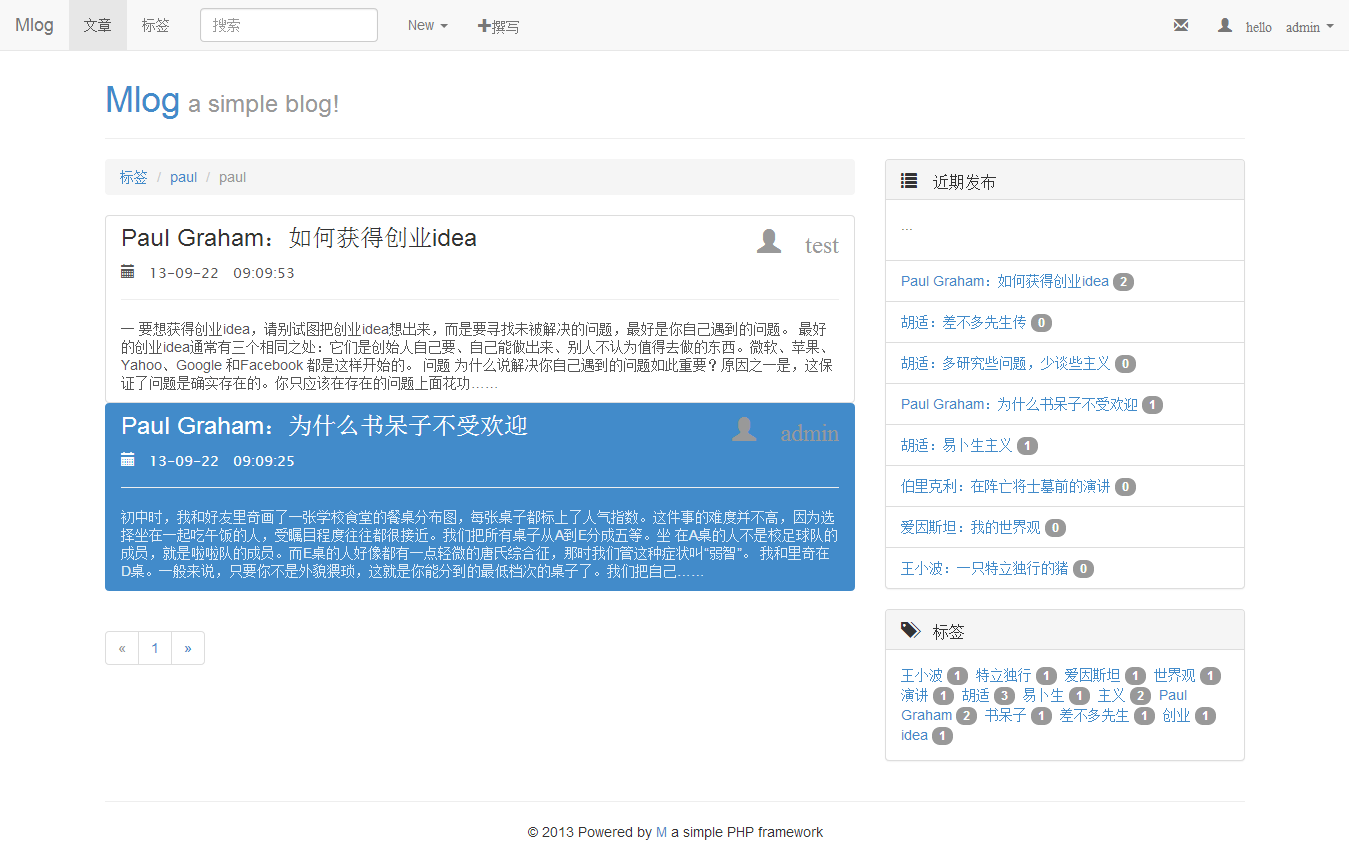This screenshot has width=1349, height=852.
Task: Click the user profile icon in navbar
Action: pos(1224,26)
